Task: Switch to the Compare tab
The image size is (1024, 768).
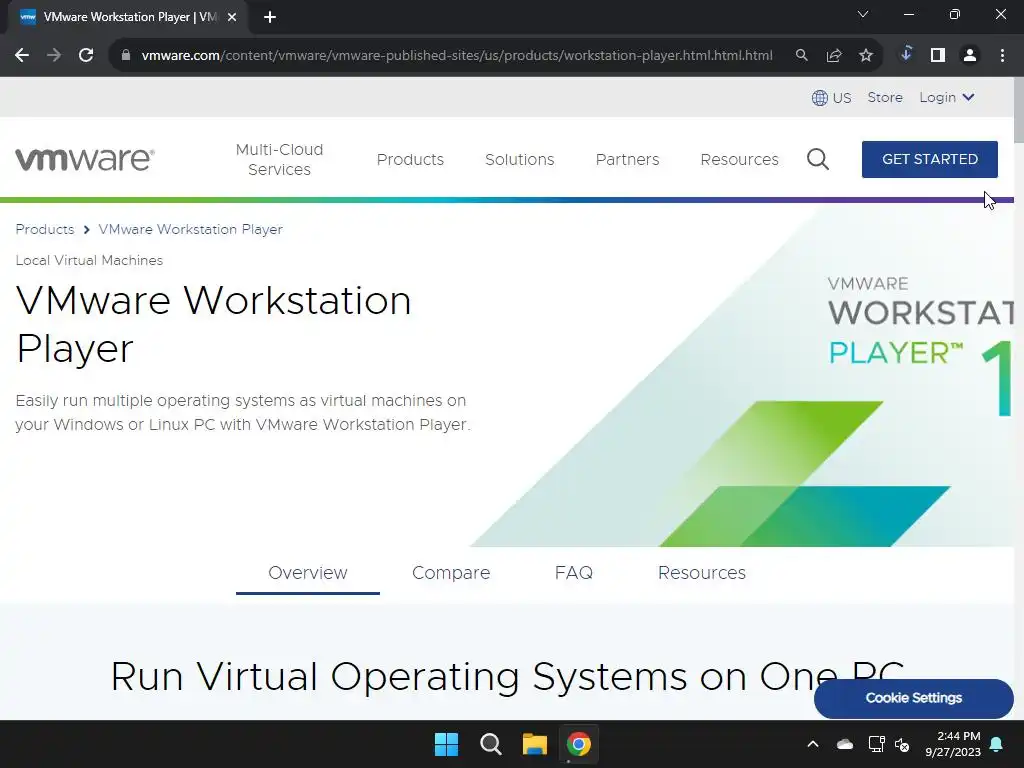Action: point(451,573)
